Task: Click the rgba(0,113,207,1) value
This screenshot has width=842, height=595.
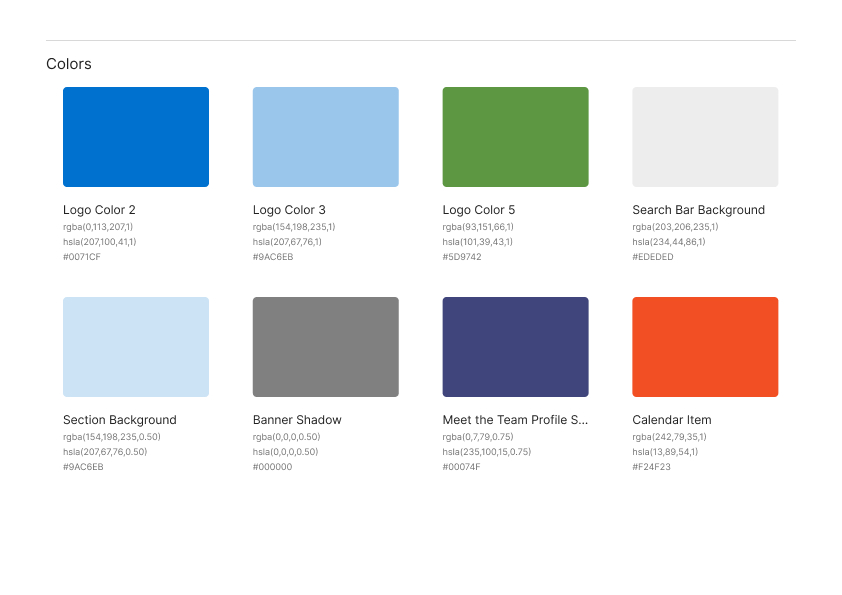Action: (98, 227)
